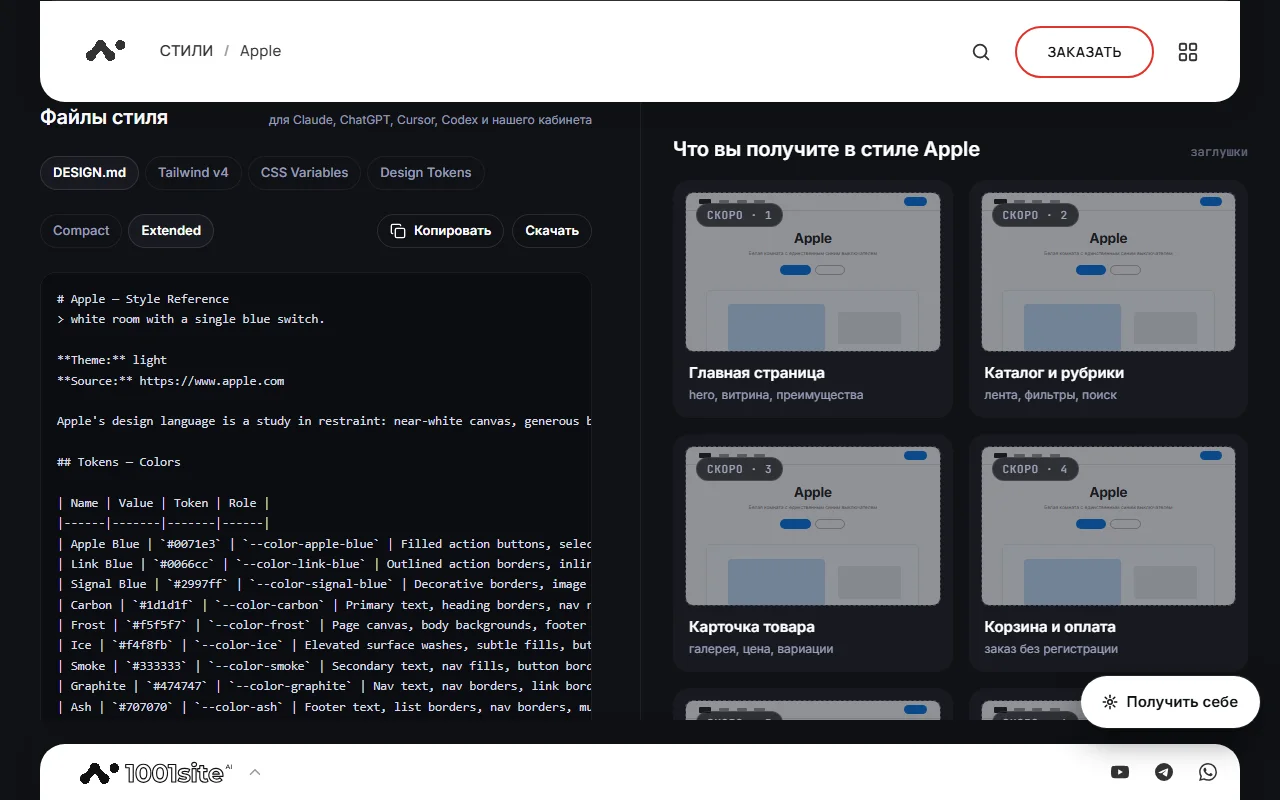Image resolution: width=1280 pixels, height=800 pixels.
Task: Go to the СТИЛИ breadcrumb
Action: (186, 51)
